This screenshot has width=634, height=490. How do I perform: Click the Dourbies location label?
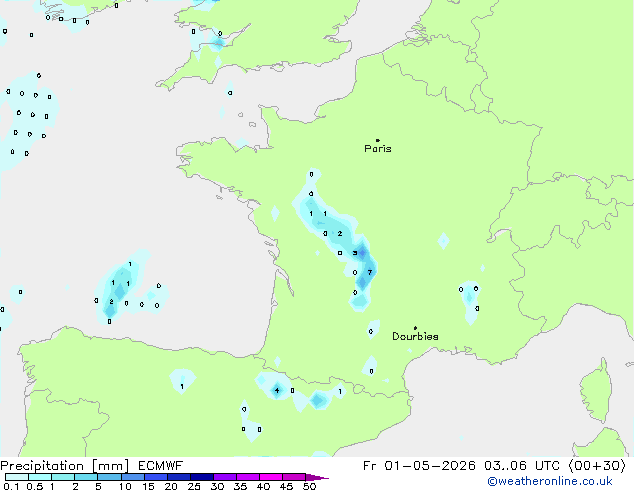[x=415, y=336]
